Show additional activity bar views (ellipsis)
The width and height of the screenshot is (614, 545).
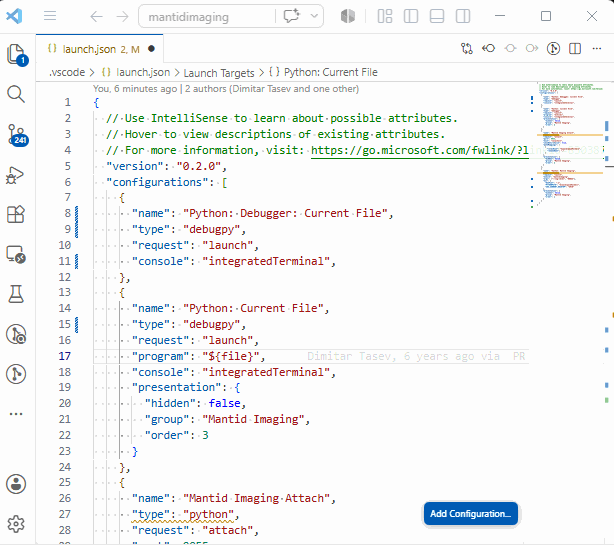tap(16, 414)
